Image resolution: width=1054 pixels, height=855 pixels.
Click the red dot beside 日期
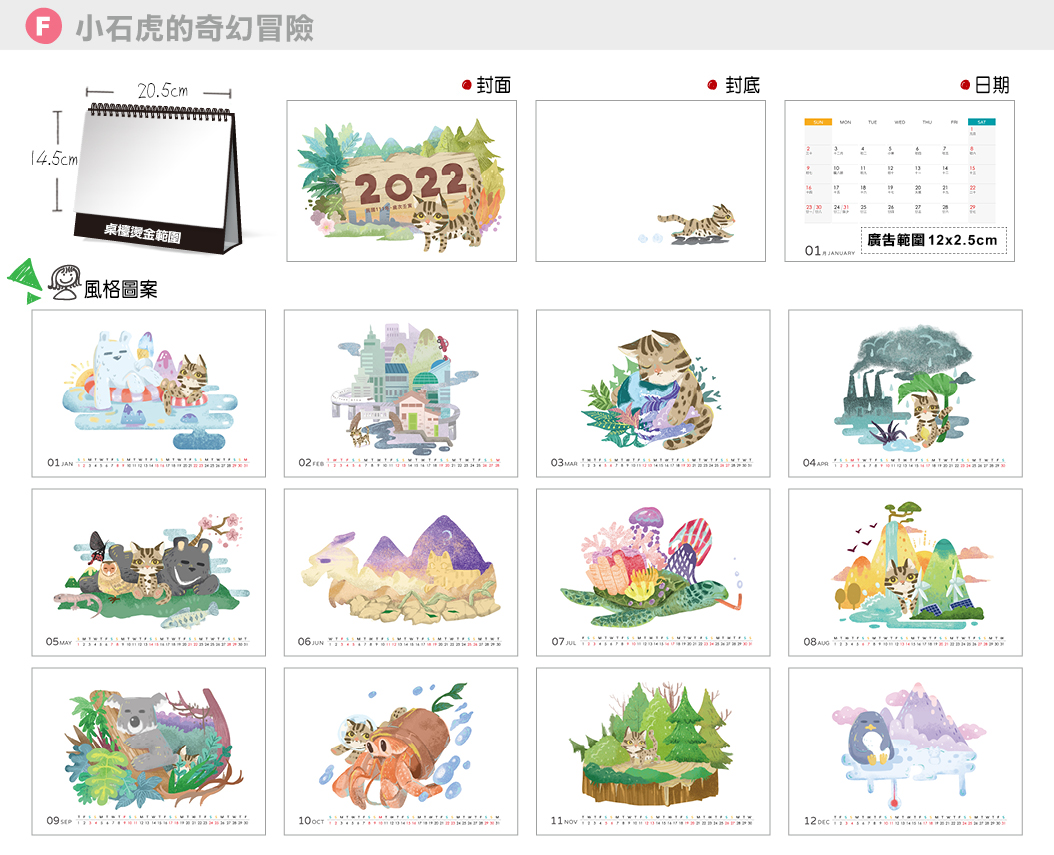[x=965, y=86]
